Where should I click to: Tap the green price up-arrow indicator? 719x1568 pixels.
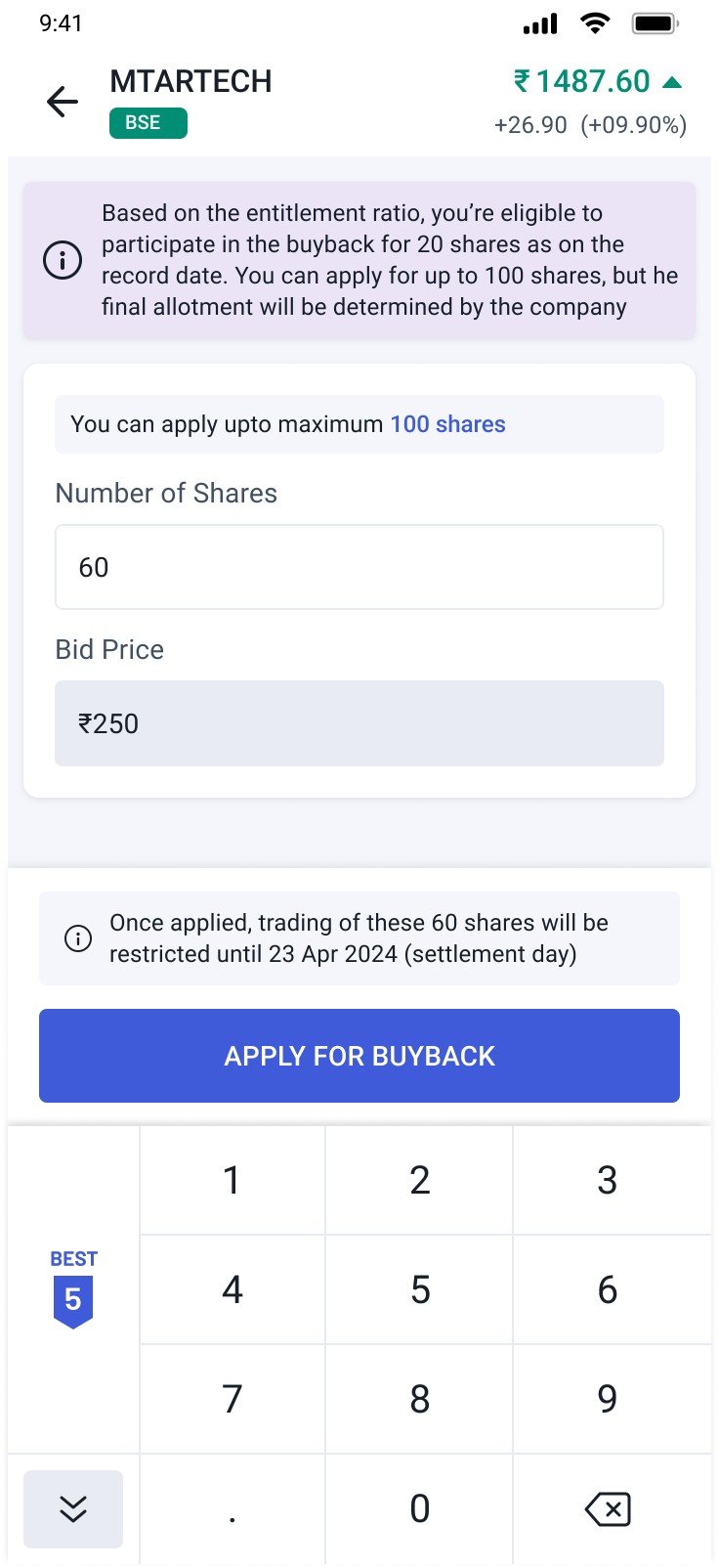click(x=672, y=82)
